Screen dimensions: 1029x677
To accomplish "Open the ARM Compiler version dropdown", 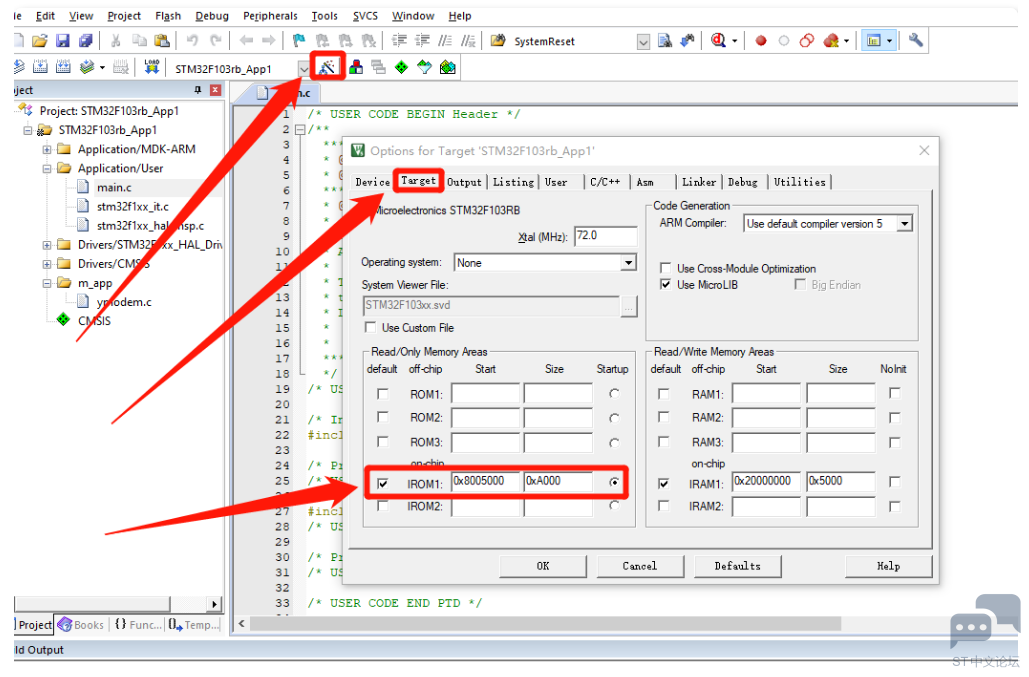I will (903, 224).
